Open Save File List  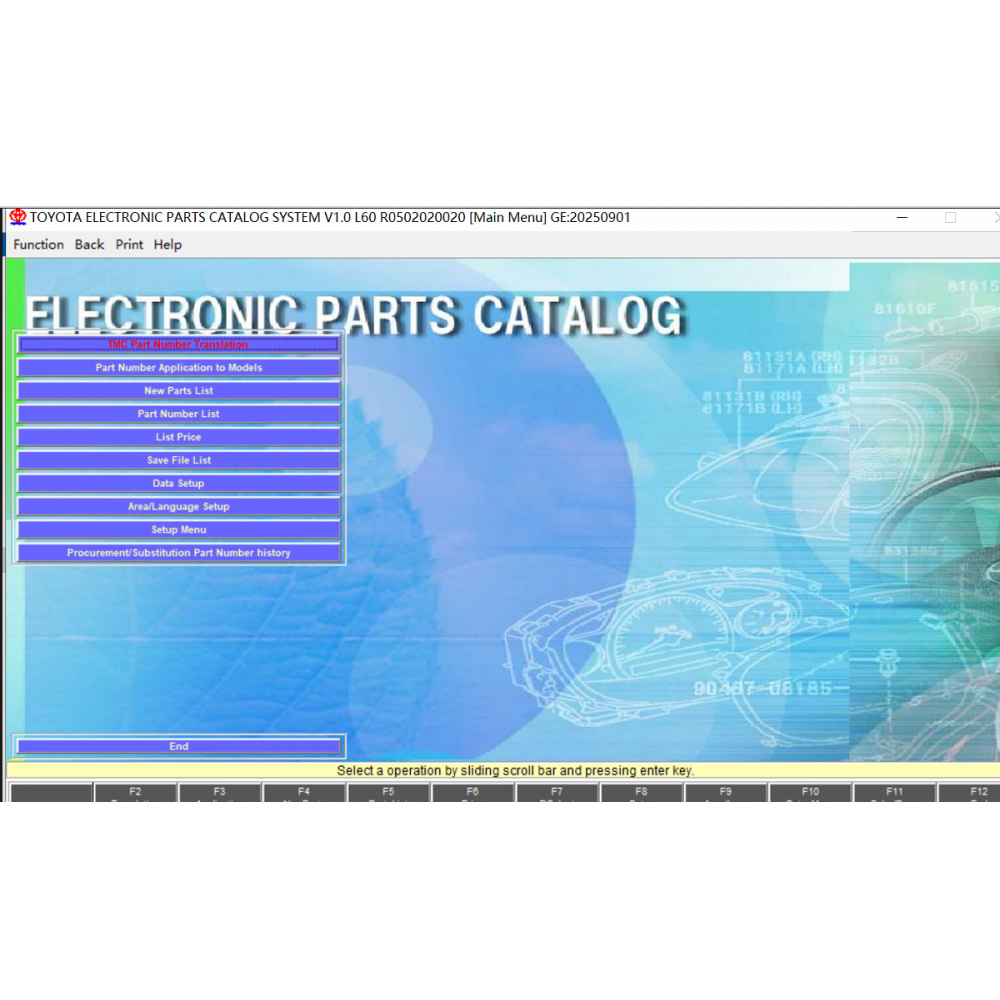coord(179,460)
